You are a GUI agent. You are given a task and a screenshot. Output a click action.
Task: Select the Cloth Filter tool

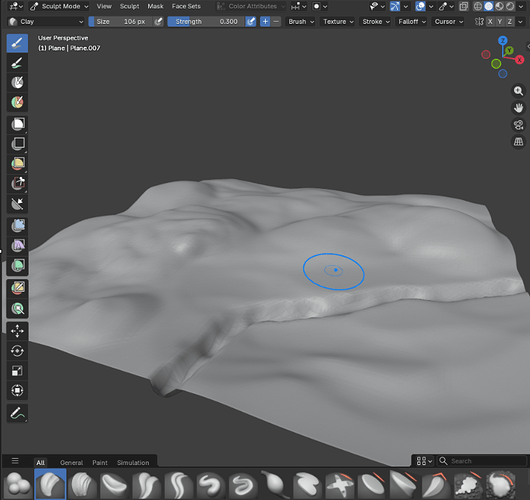(x=17, y=246)
